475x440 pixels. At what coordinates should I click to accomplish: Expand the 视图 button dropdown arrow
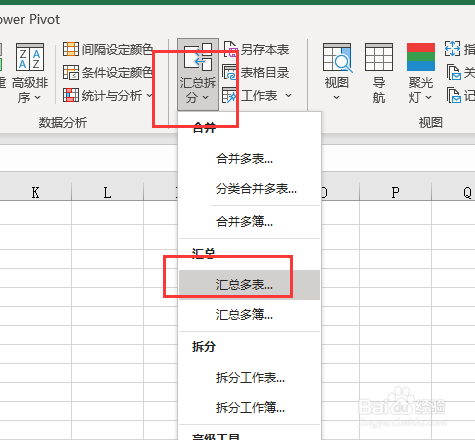coord(337,98)
